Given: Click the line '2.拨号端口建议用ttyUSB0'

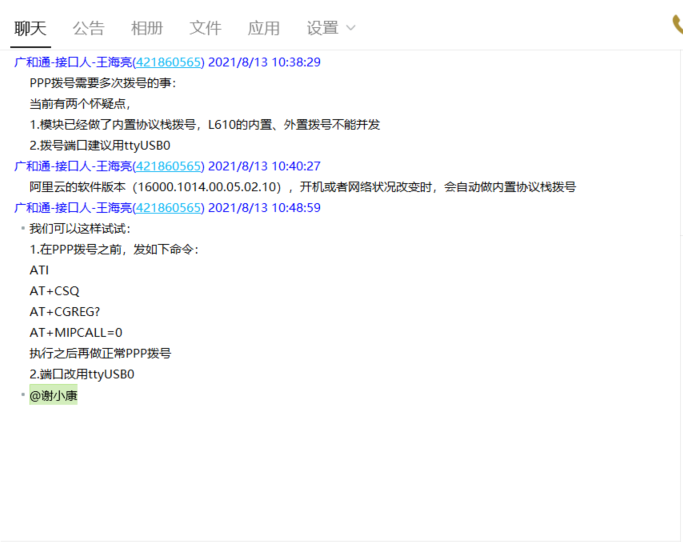Looking at the screenshot, I should click(100, 146).
